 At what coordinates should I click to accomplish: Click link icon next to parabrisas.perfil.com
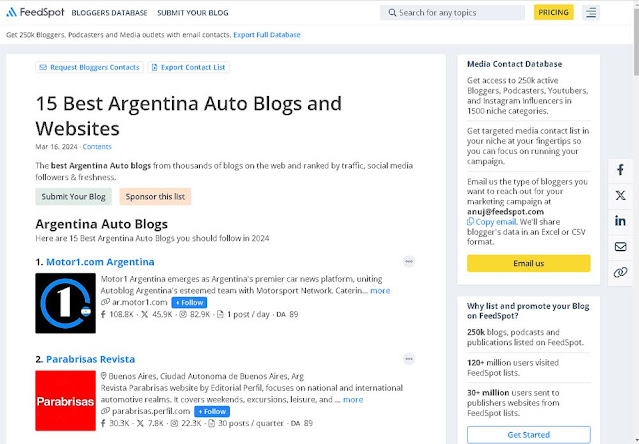(105, 411)
